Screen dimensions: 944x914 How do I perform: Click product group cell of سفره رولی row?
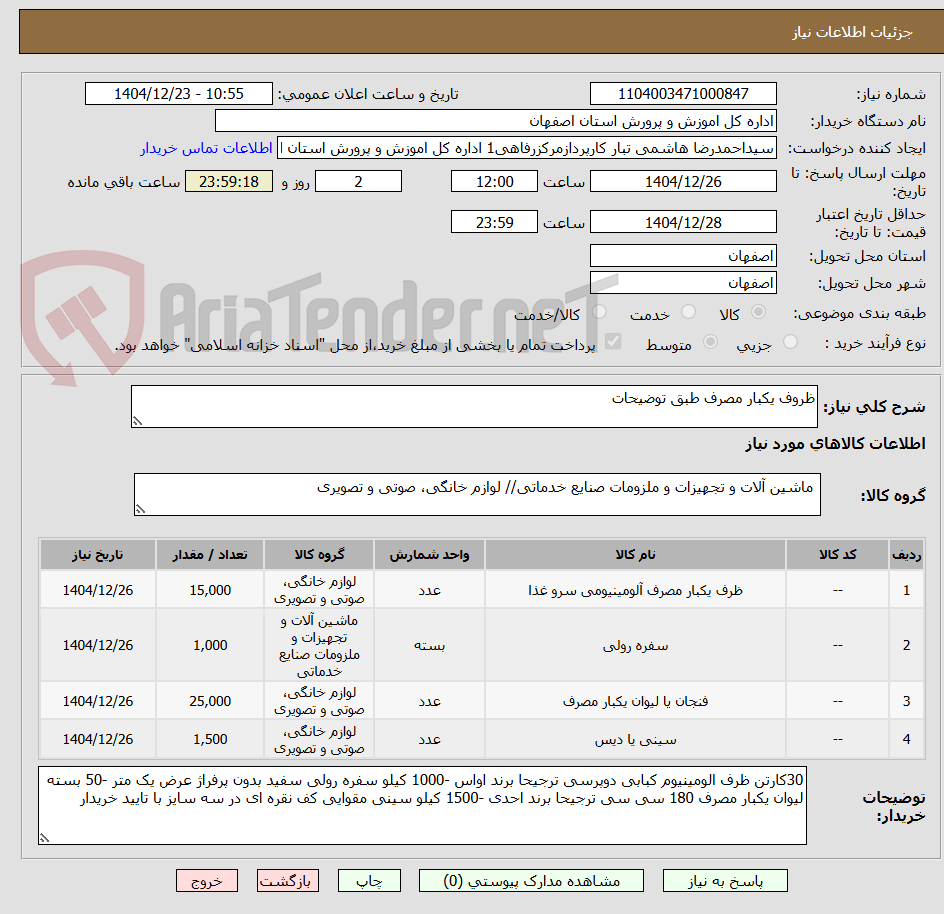(x=319, y=645)
